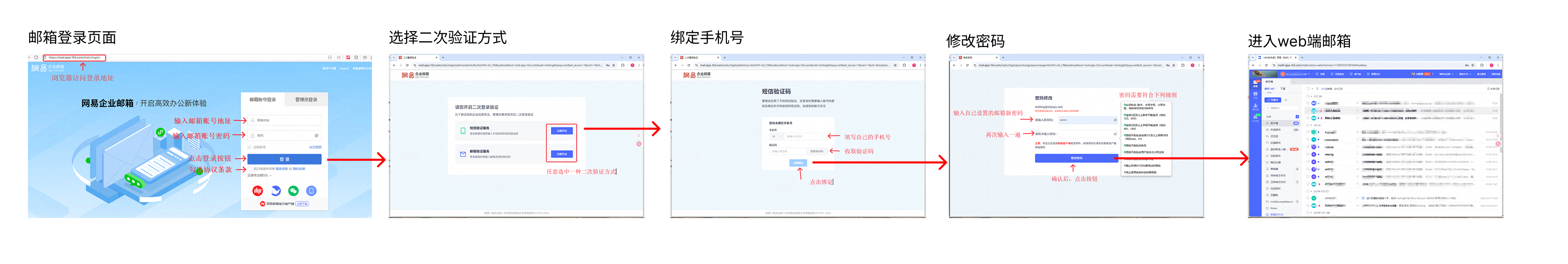This screenshot has width=1568, height=264.
Task: Open the 草稿箱 folder
Action: coord(1274,169)
